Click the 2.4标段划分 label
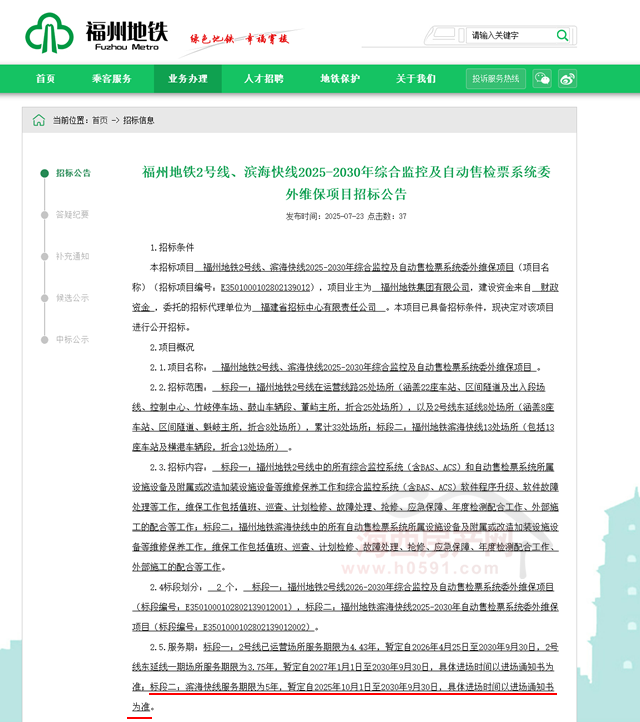The width and height of the screenshot is (640, 722). tap(176, 587)
